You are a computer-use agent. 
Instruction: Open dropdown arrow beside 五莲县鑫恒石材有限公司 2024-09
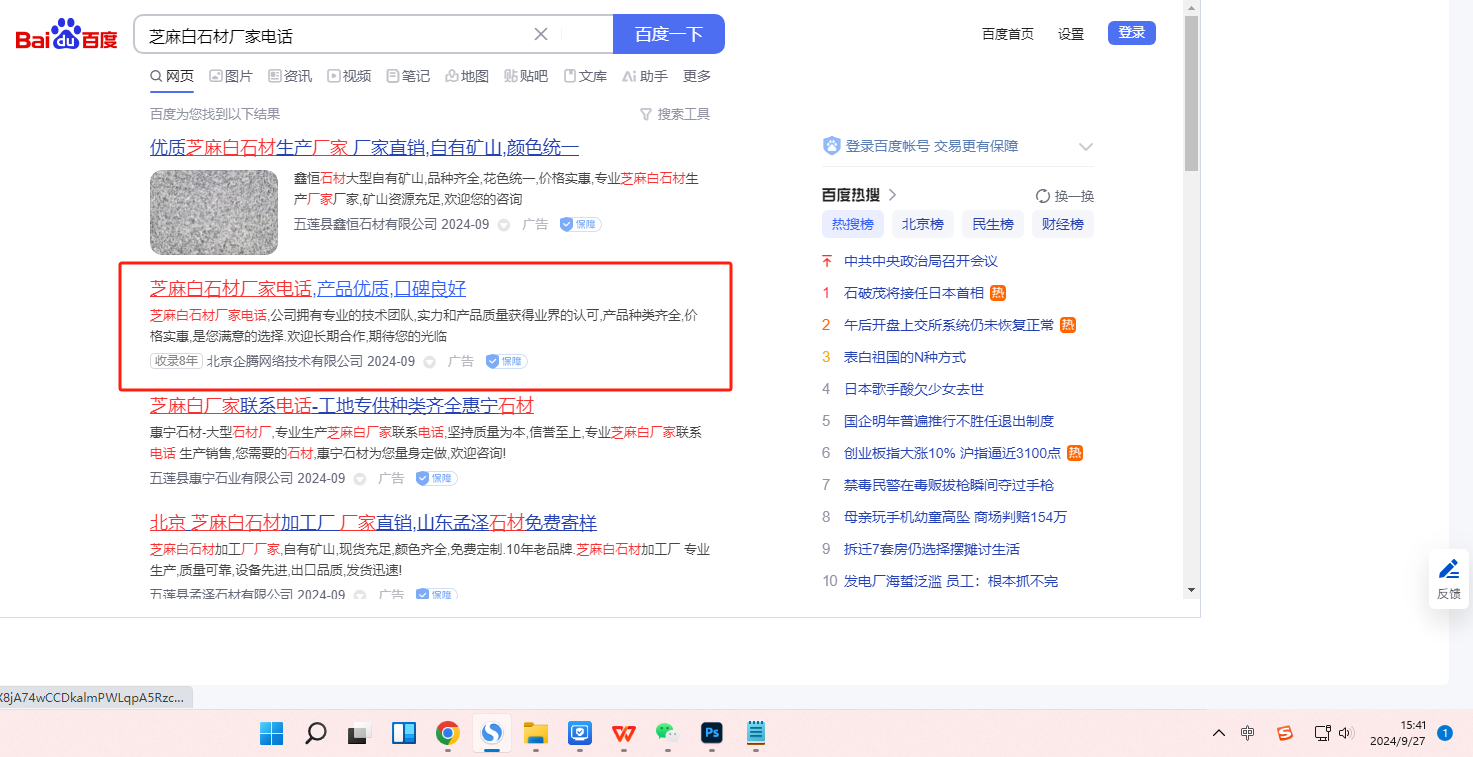click(x=504, y=225)
